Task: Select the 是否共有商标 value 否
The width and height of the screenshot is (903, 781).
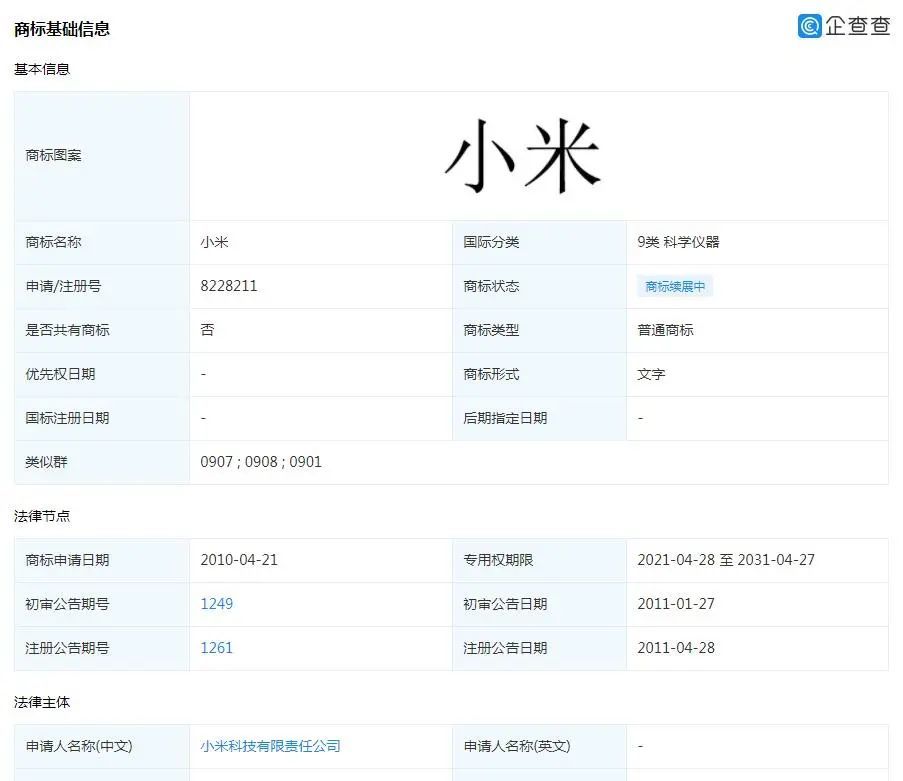Action: pos(207,330)
